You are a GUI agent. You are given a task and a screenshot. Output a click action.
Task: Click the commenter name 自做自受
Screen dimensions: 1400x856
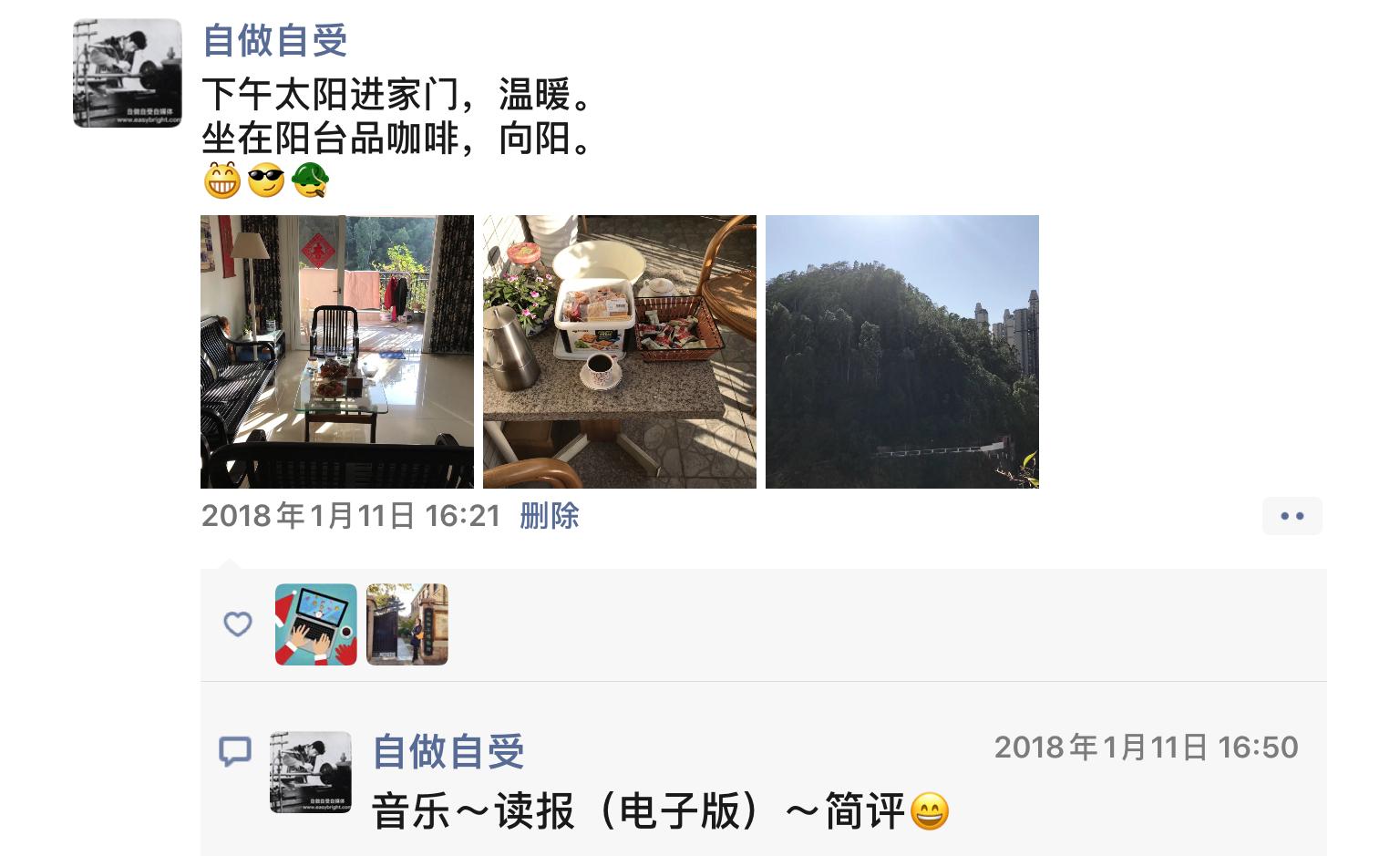448,752
